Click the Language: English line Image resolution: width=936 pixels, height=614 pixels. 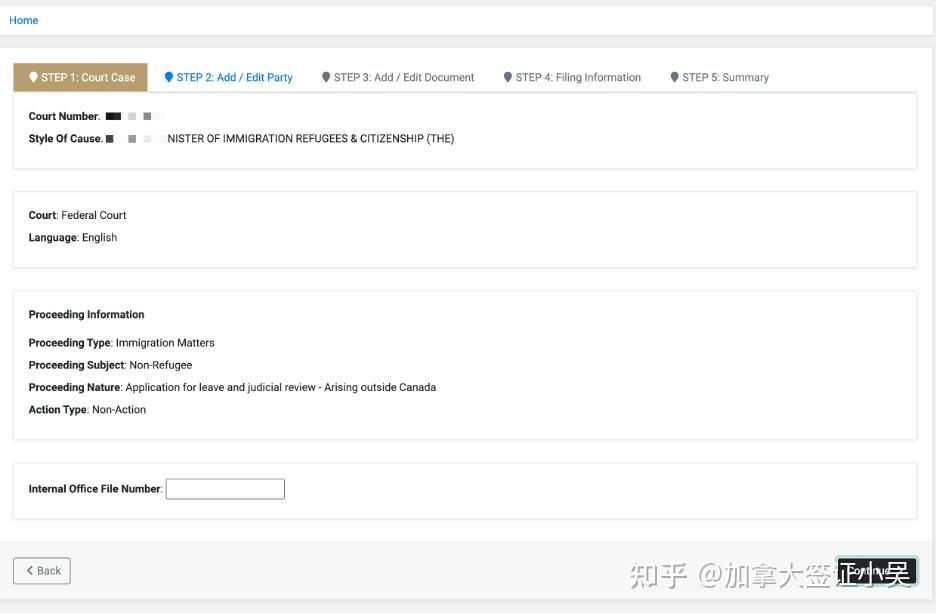click(x=73, y=237)
